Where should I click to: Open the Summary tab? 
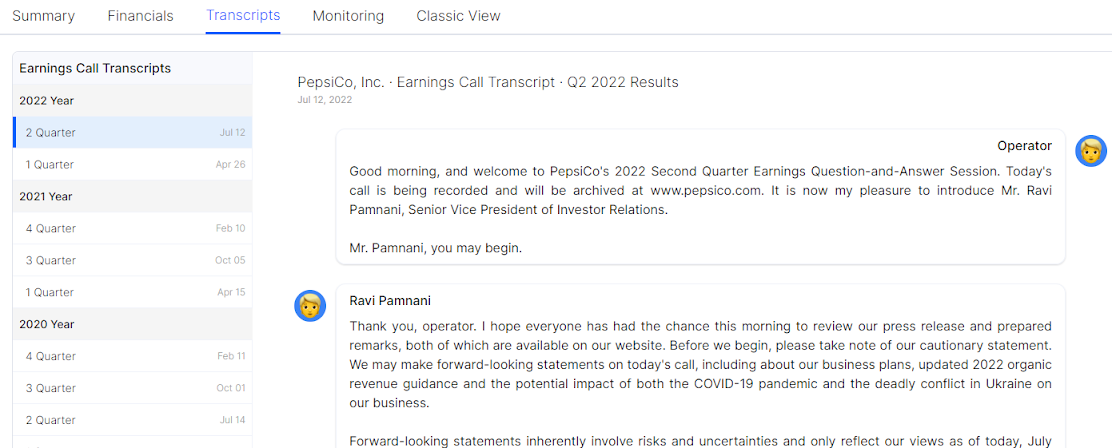tap(43, 16)
